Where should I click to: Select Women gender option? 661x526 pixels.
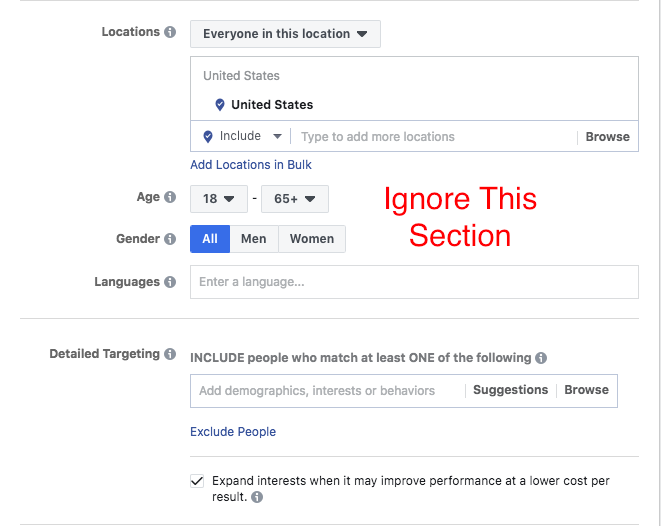click(312, 239)
